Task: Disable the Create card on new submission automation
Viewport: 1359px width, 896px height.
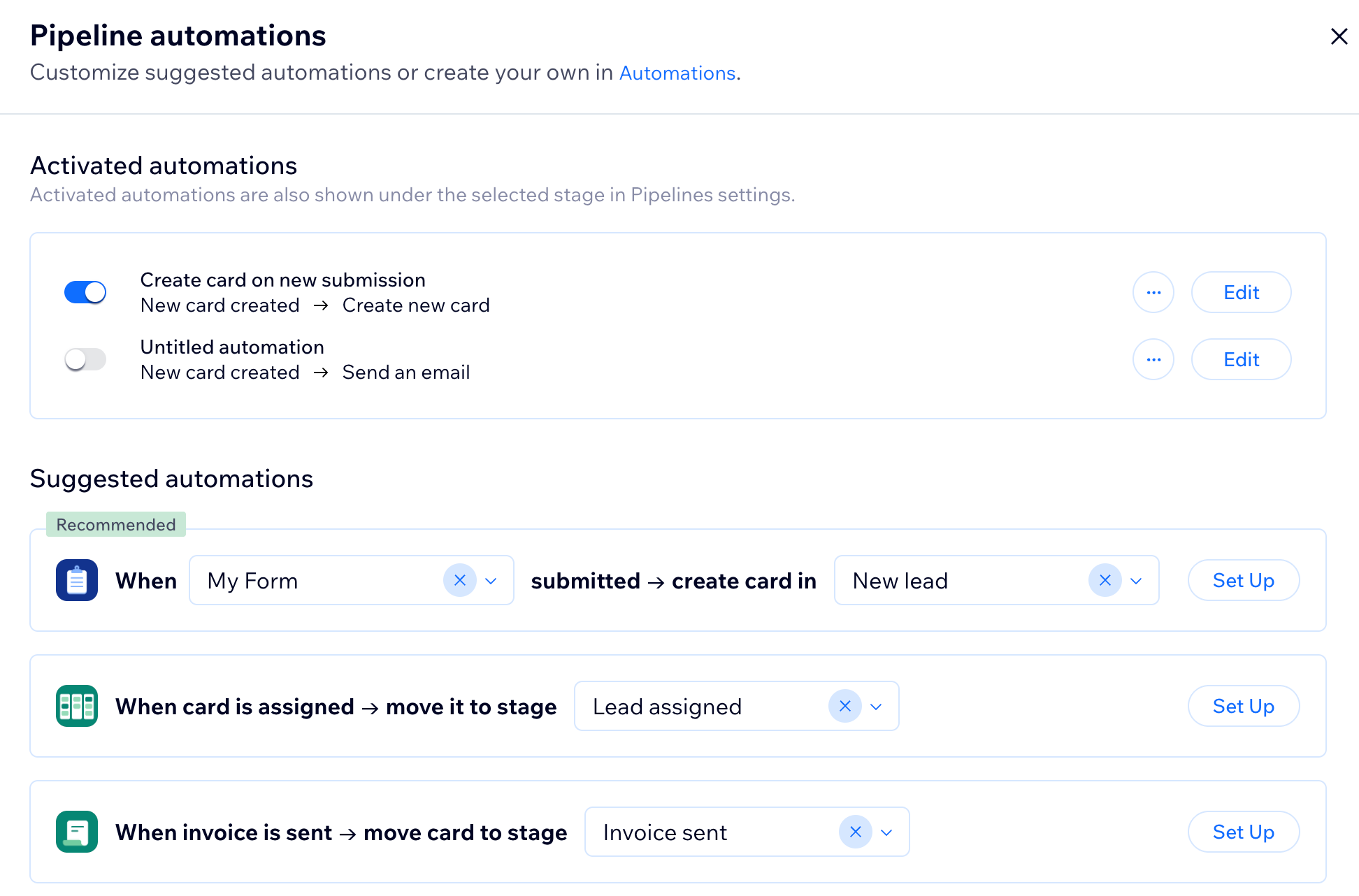Action: click(85, 292)
